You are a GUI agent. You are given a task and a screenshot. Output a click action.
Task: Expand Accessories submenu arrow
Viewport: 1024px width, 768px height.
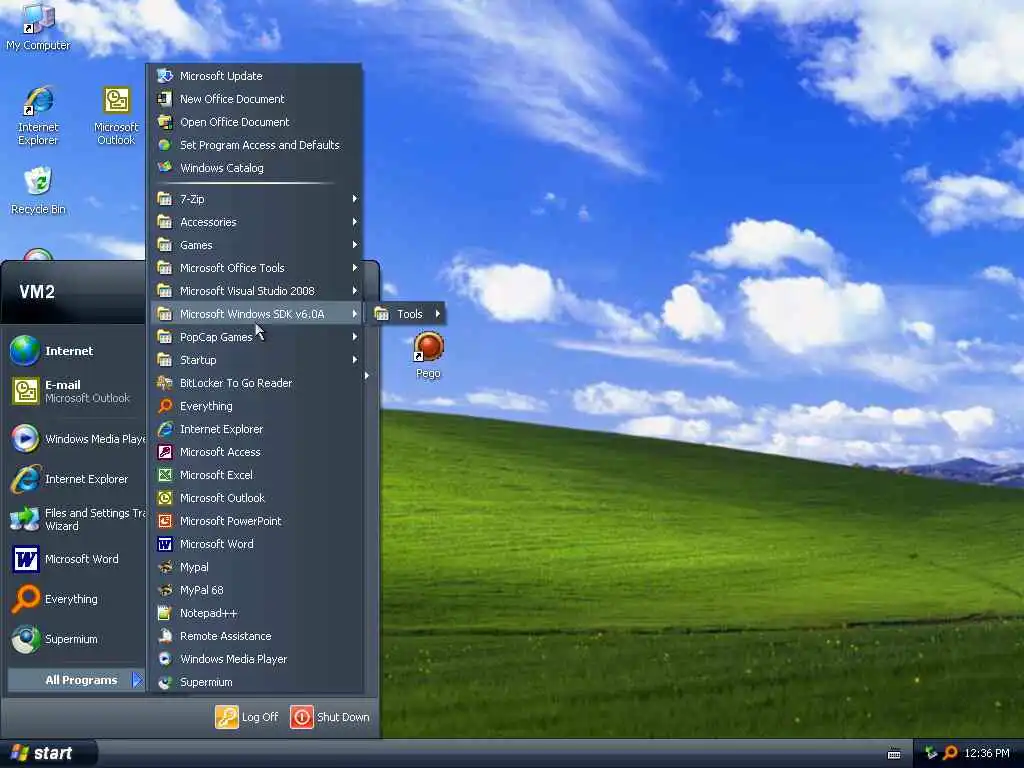click(x=355, y=222)
